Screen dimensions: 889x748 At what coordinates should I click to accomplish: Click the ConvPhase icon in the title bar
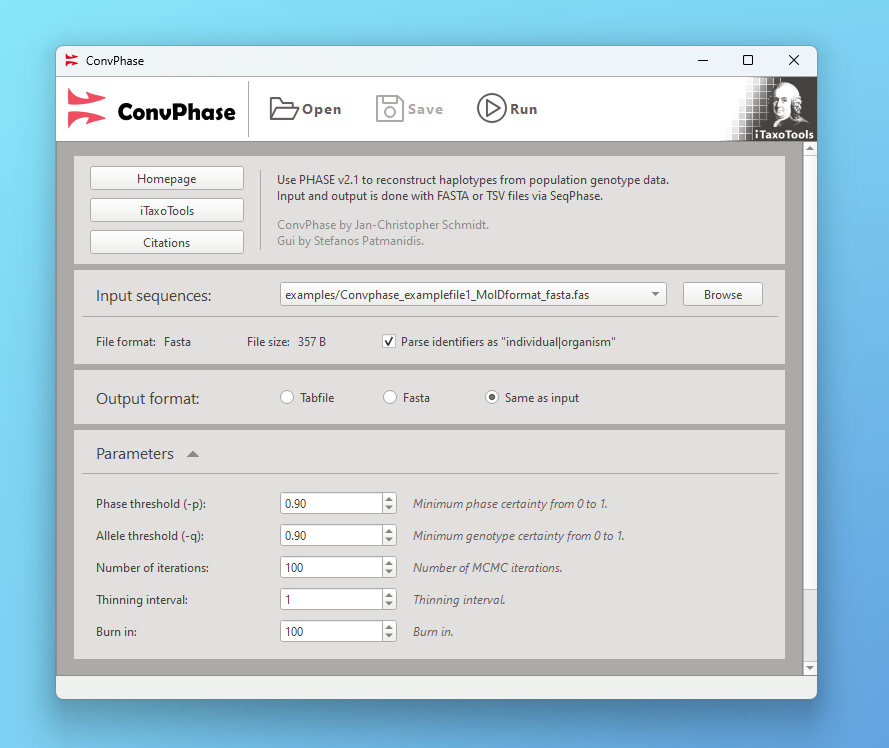pyautogui.click(x=71, y=60)
